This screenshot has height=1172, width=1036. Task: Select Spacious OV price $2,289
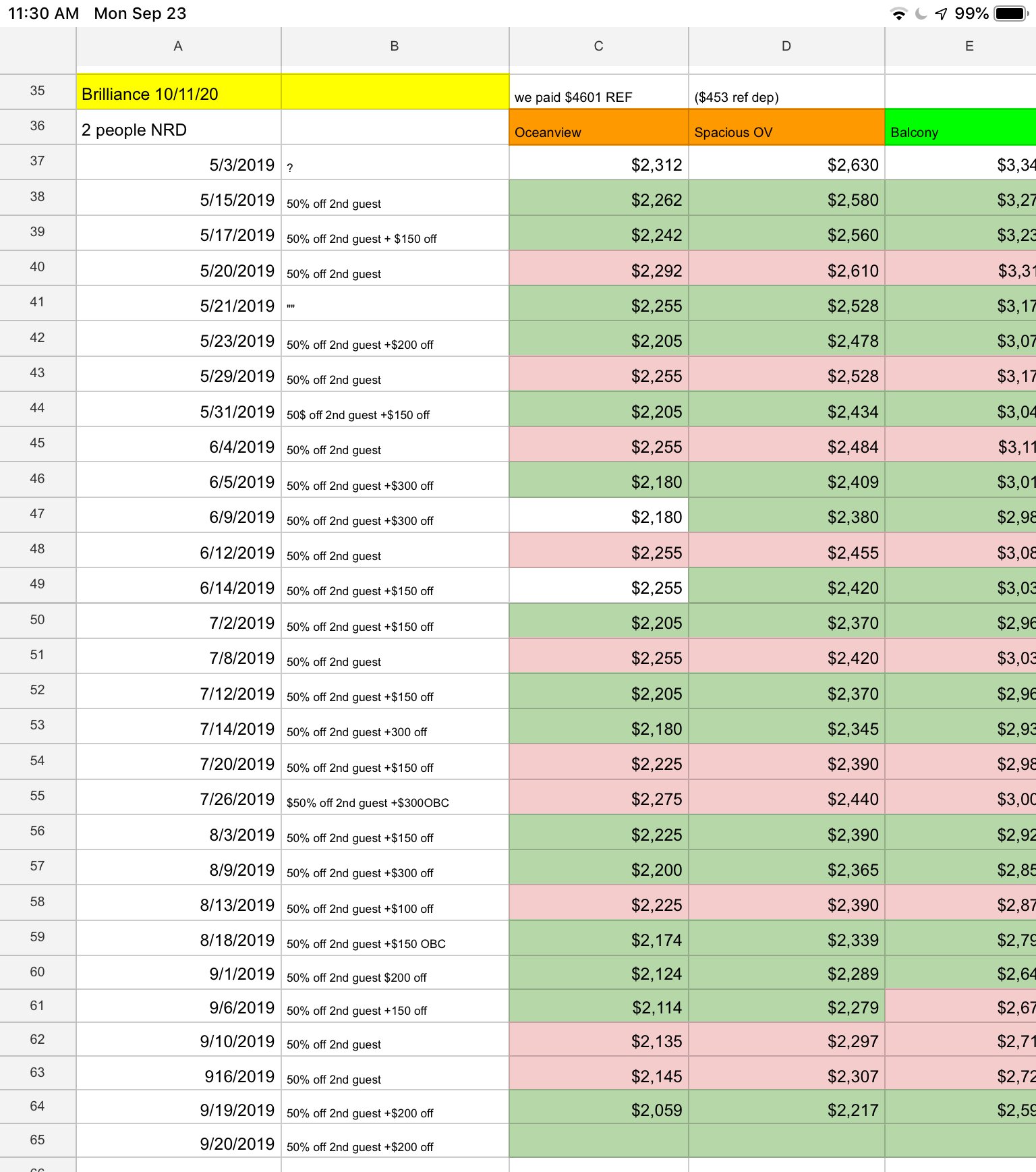[x=786, y=972]
